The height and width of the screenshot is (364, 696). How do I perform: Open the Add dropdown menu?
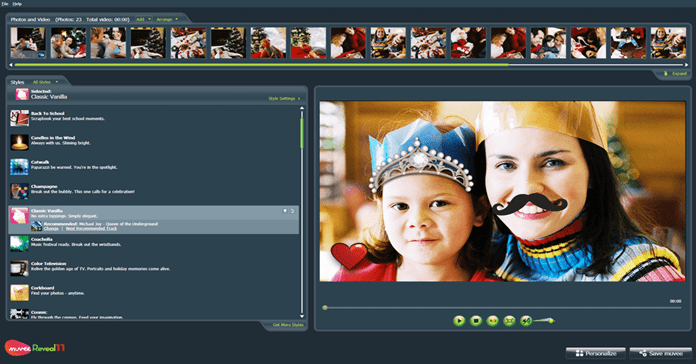[143, 19]
